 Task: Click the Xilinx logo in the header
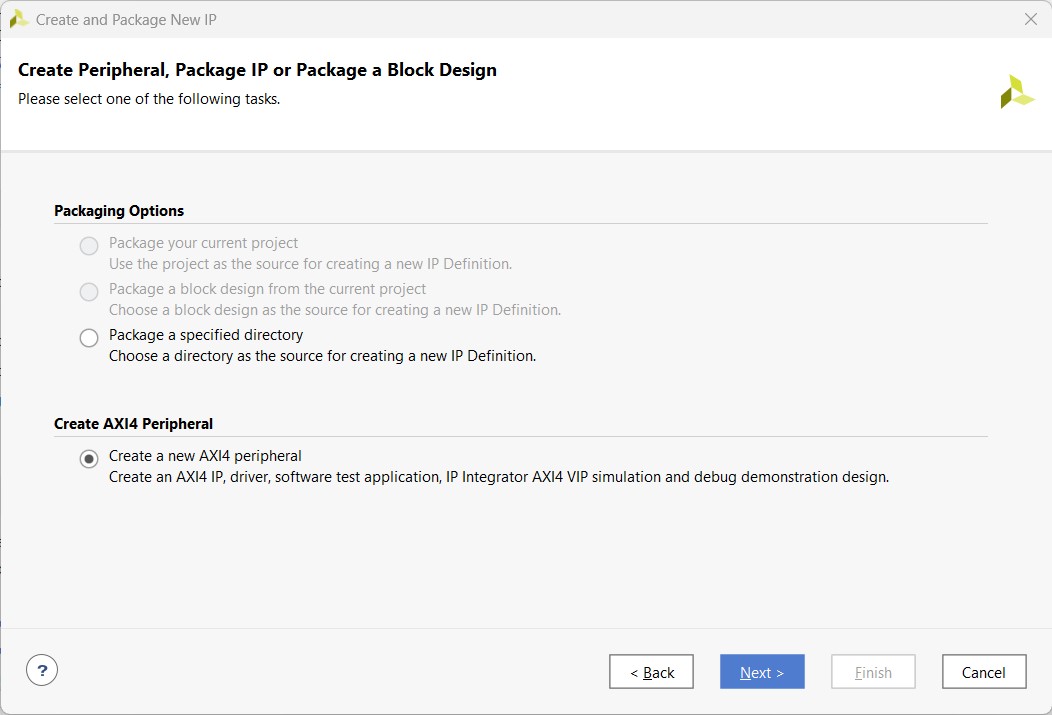1017,91
